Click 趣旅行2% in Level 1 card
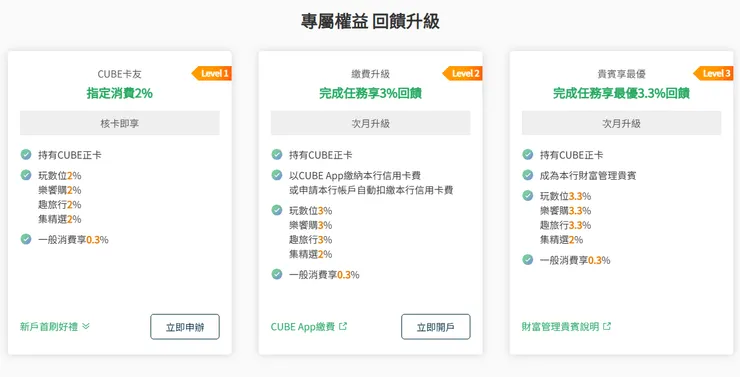 59,205
